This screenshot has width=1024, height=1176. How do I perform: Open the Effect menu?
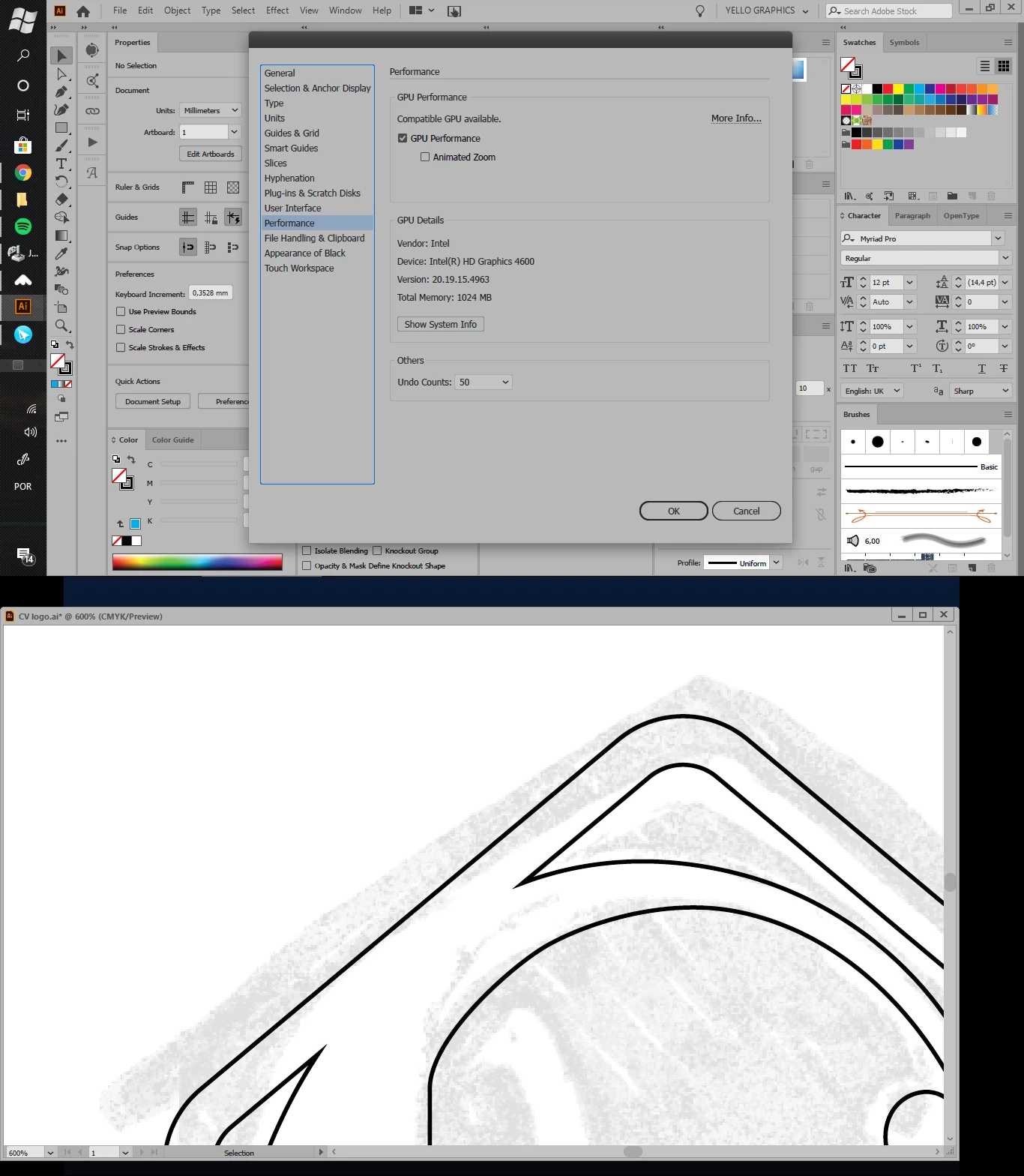coord(277,10)
